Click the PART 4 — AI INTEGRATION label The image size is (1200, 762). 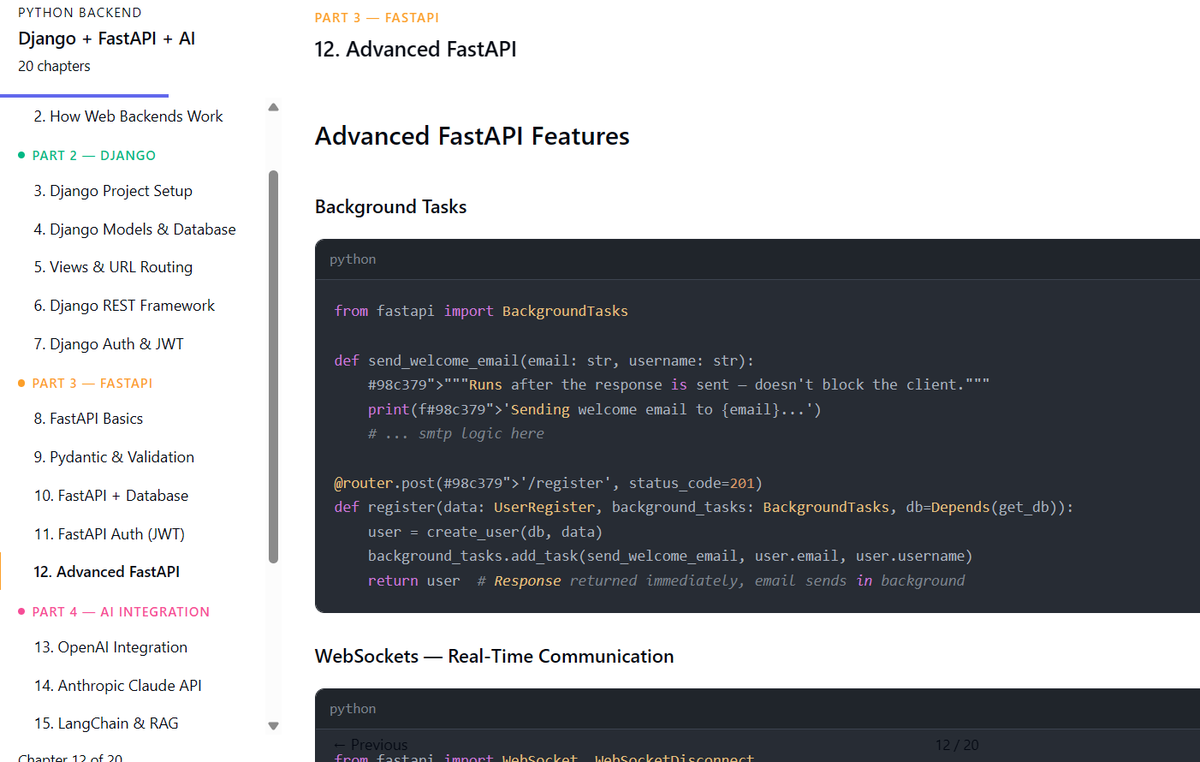121,611
